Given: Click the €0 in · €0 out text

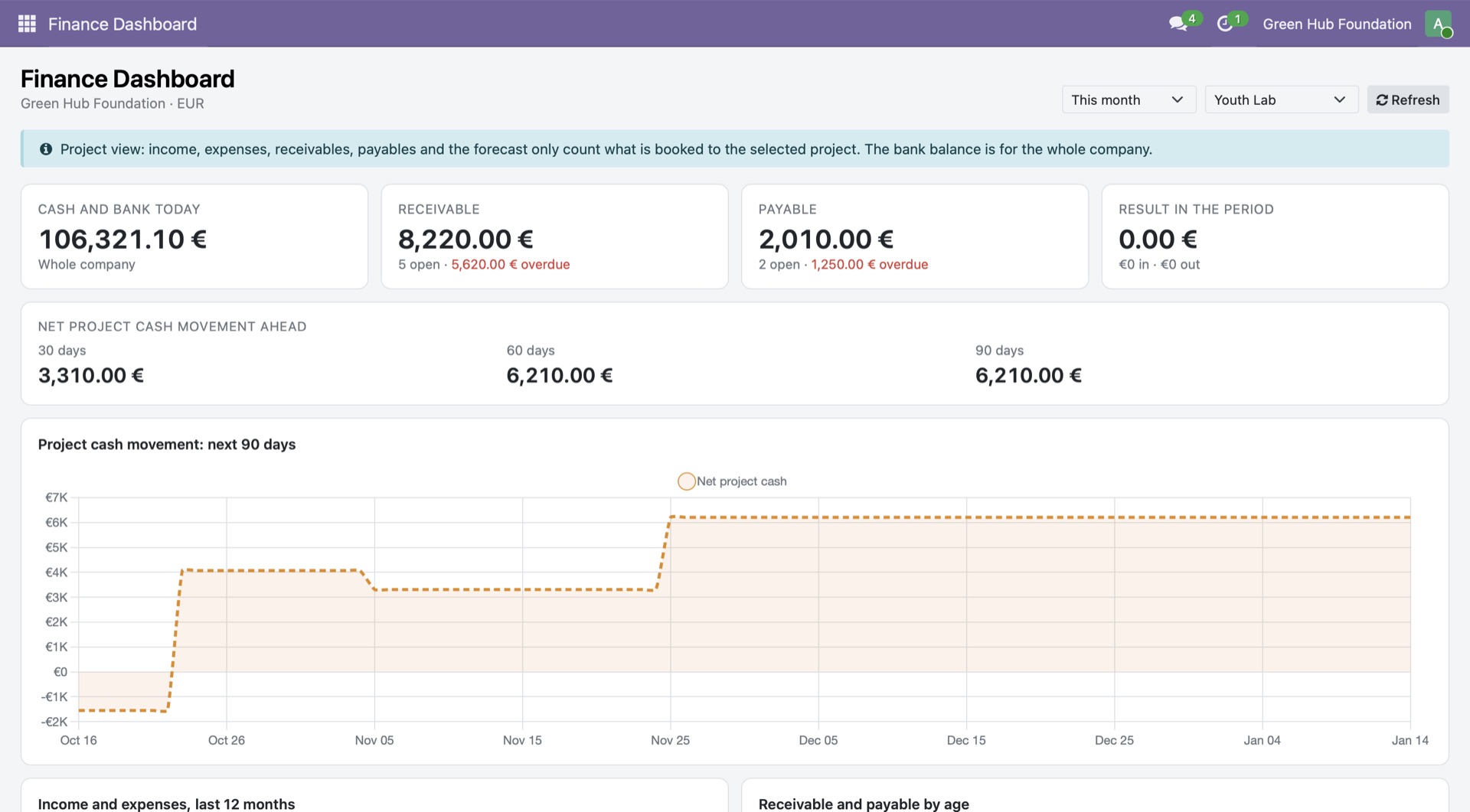Looking at the screenshot, I should pos(1159,265).
